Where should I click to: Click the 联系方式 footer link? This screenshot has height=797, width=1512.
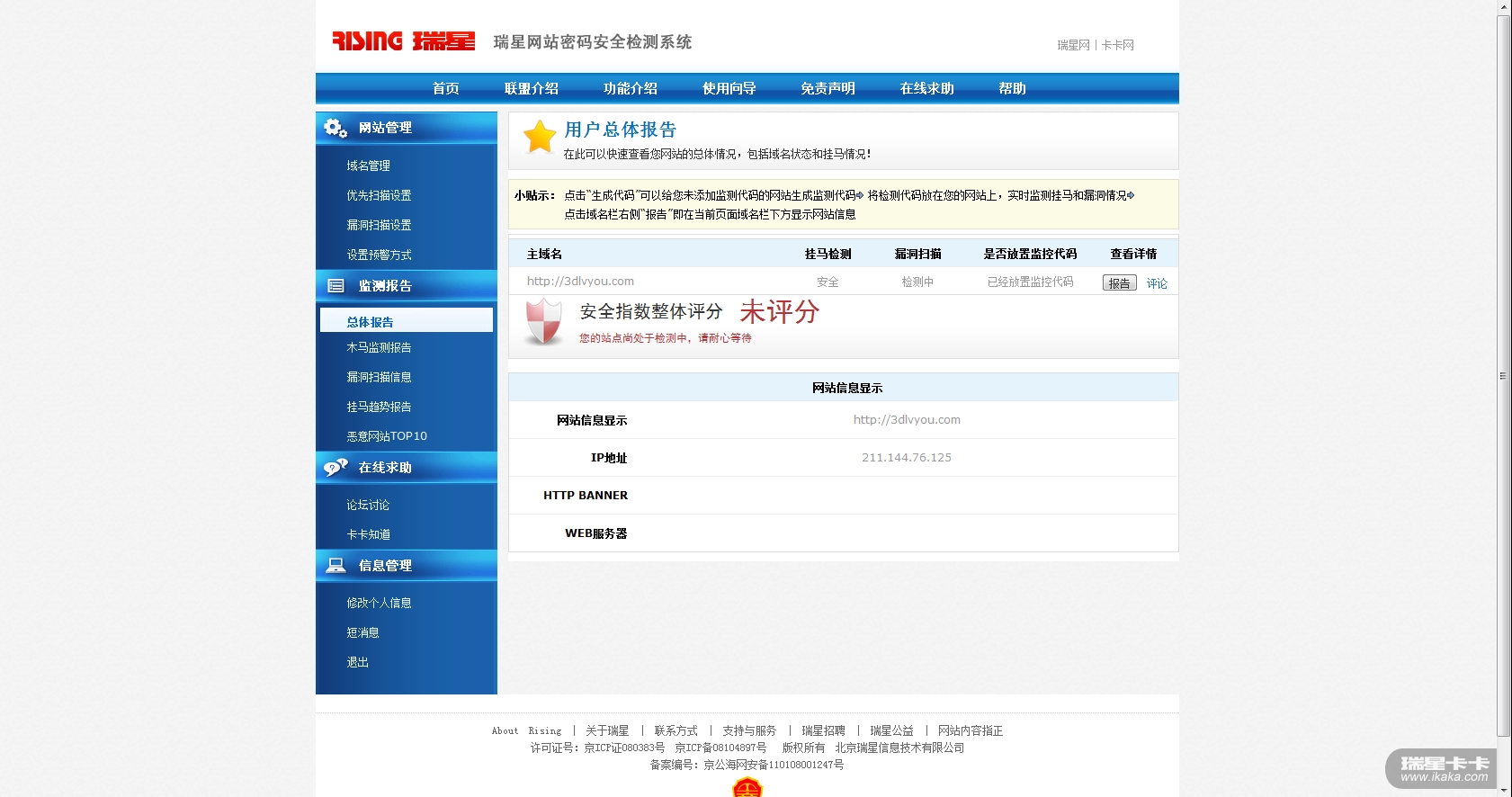click(676, 730)
